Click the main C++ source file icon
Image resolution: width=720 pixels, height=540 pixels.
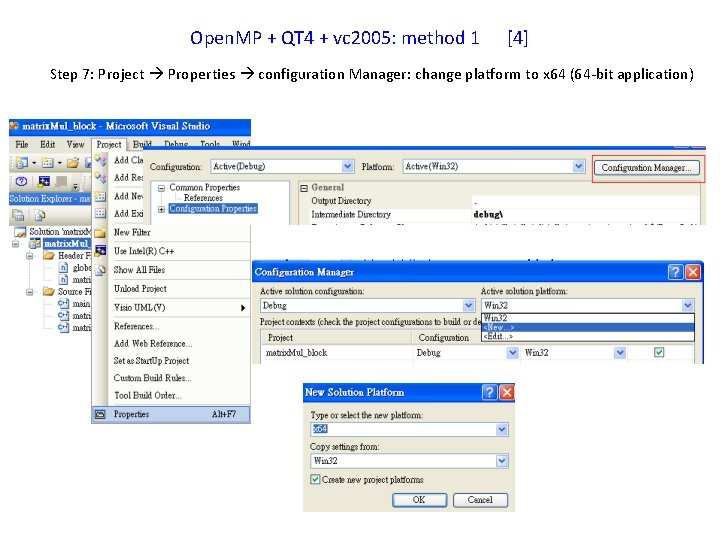(x=63, y=304)
